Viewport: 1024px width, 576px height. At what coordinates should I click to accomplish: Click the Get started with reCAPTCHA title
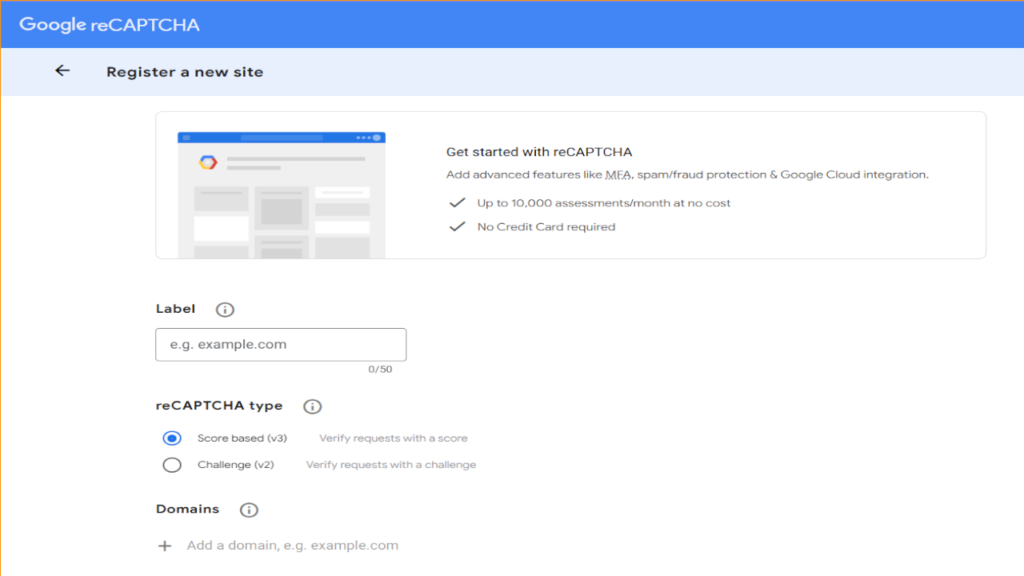[x=539, y=152]
